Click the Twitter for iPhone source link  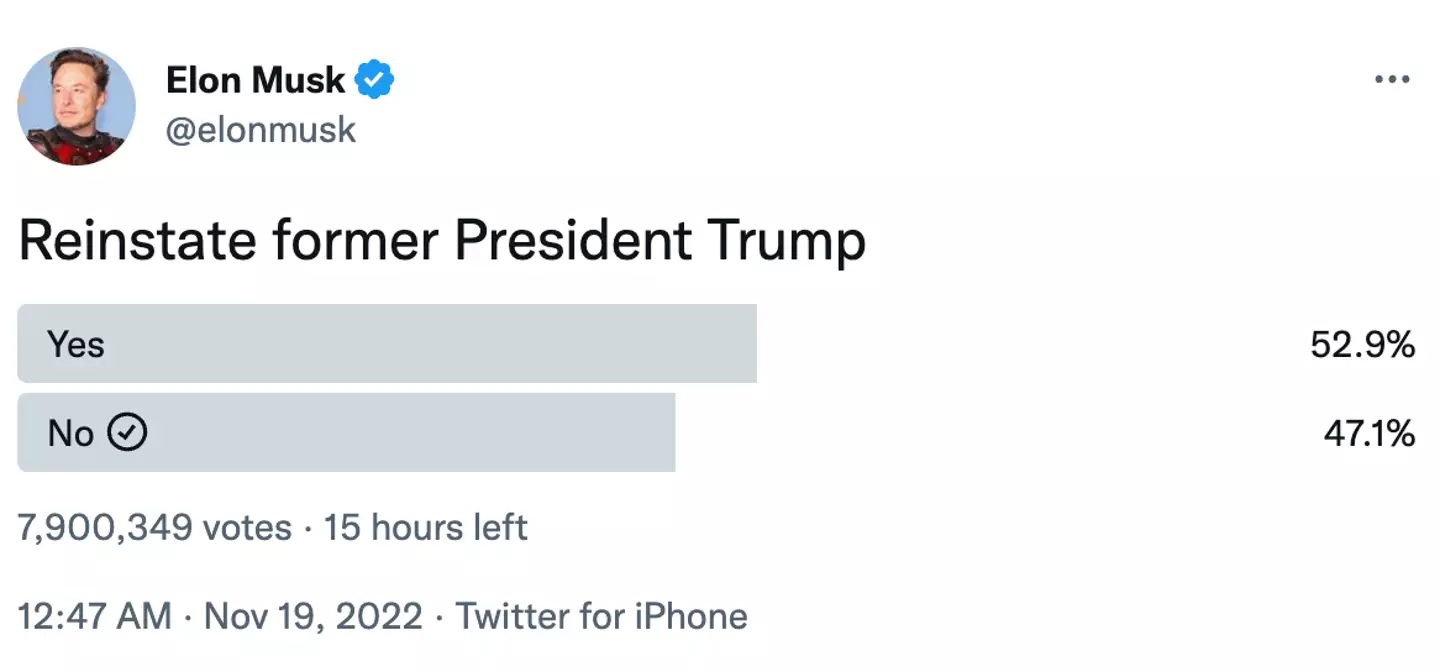click(599, 616)
